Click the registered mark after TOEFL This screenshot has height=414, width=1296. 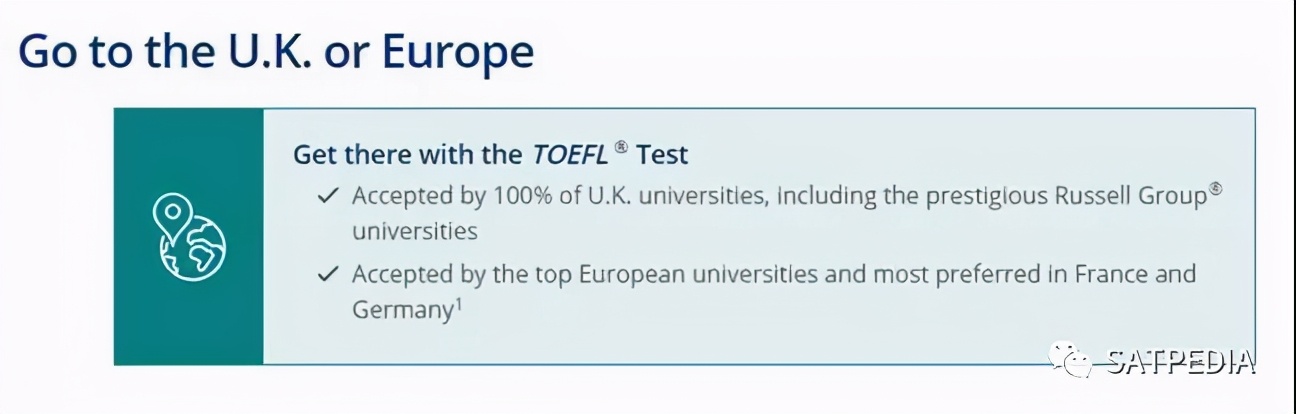pos(621,147)
